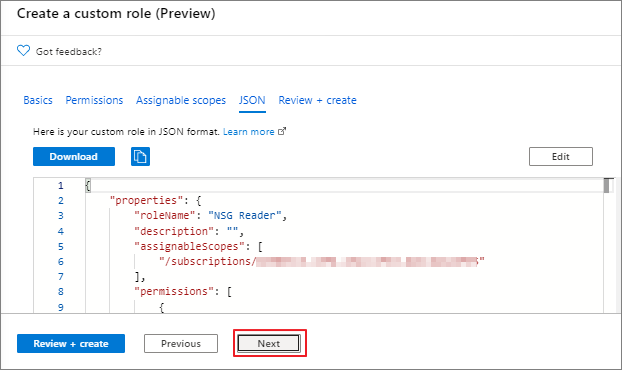Switch to the Permissions tab

(94, 100)
